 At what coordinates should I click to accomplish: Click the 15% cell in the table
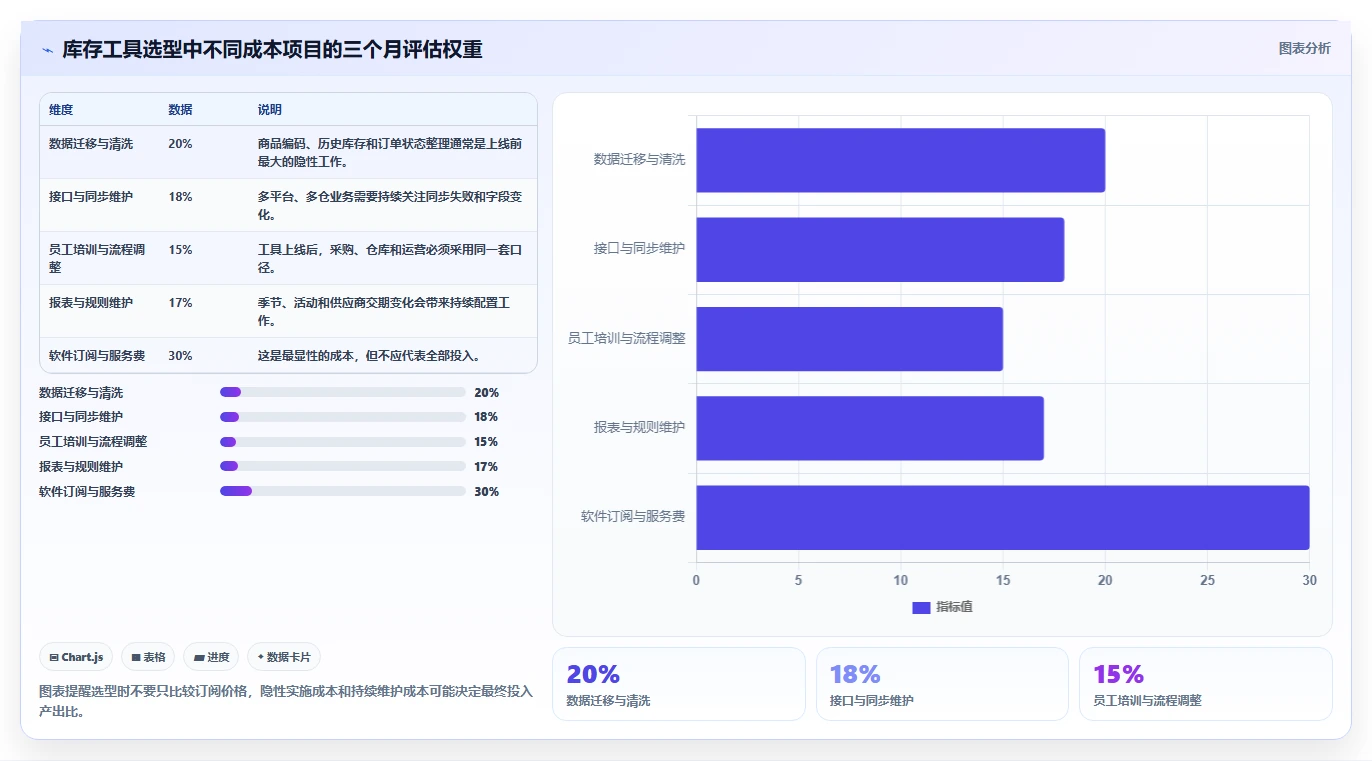pos(180,250)
